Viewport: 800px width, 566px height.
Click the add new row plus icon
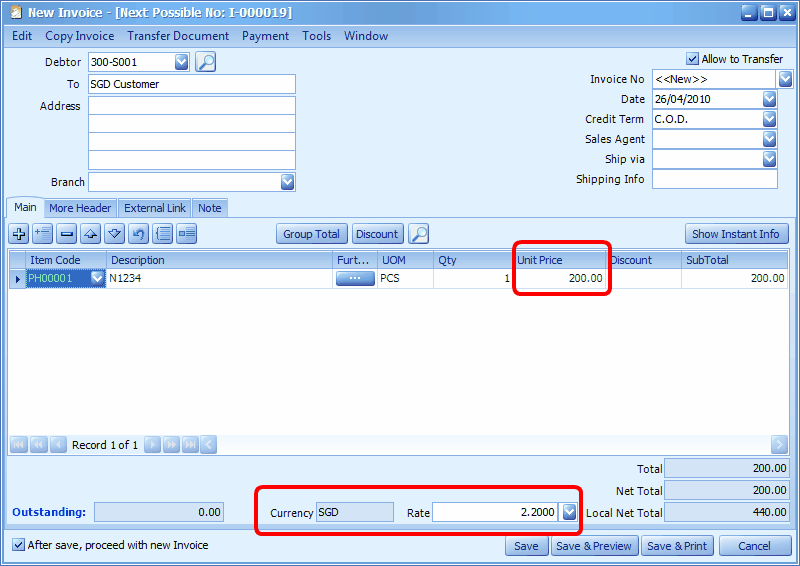tap(19, 234)
